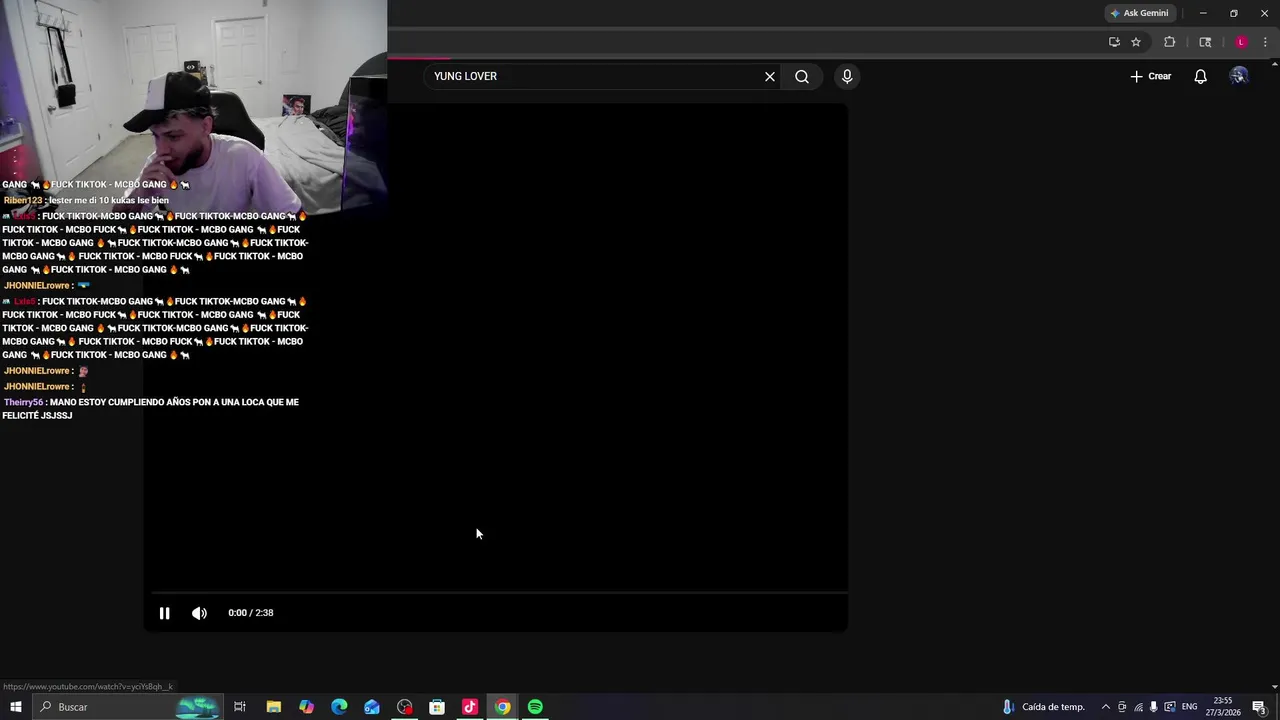1280x720 pixels.
Task: Click the YouTube search magnifier button
Action: coord(802,76)
